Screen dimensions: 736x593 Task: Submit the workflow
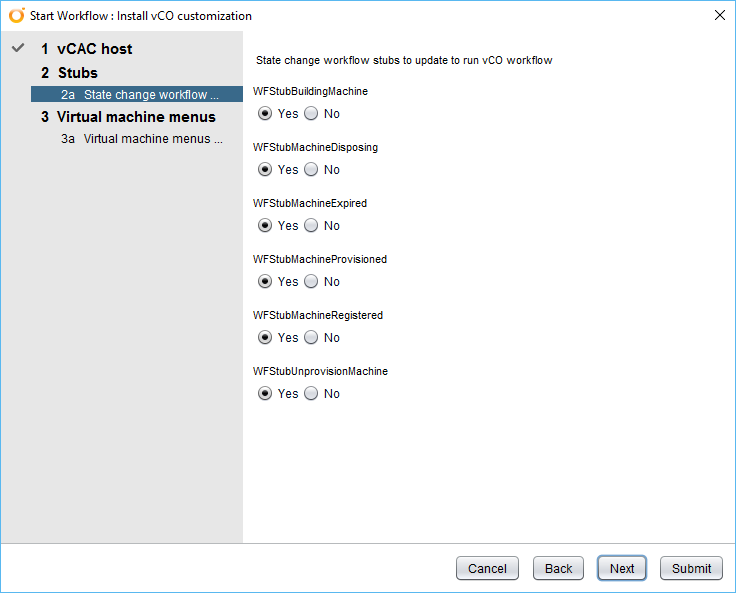tap(691, 568)
